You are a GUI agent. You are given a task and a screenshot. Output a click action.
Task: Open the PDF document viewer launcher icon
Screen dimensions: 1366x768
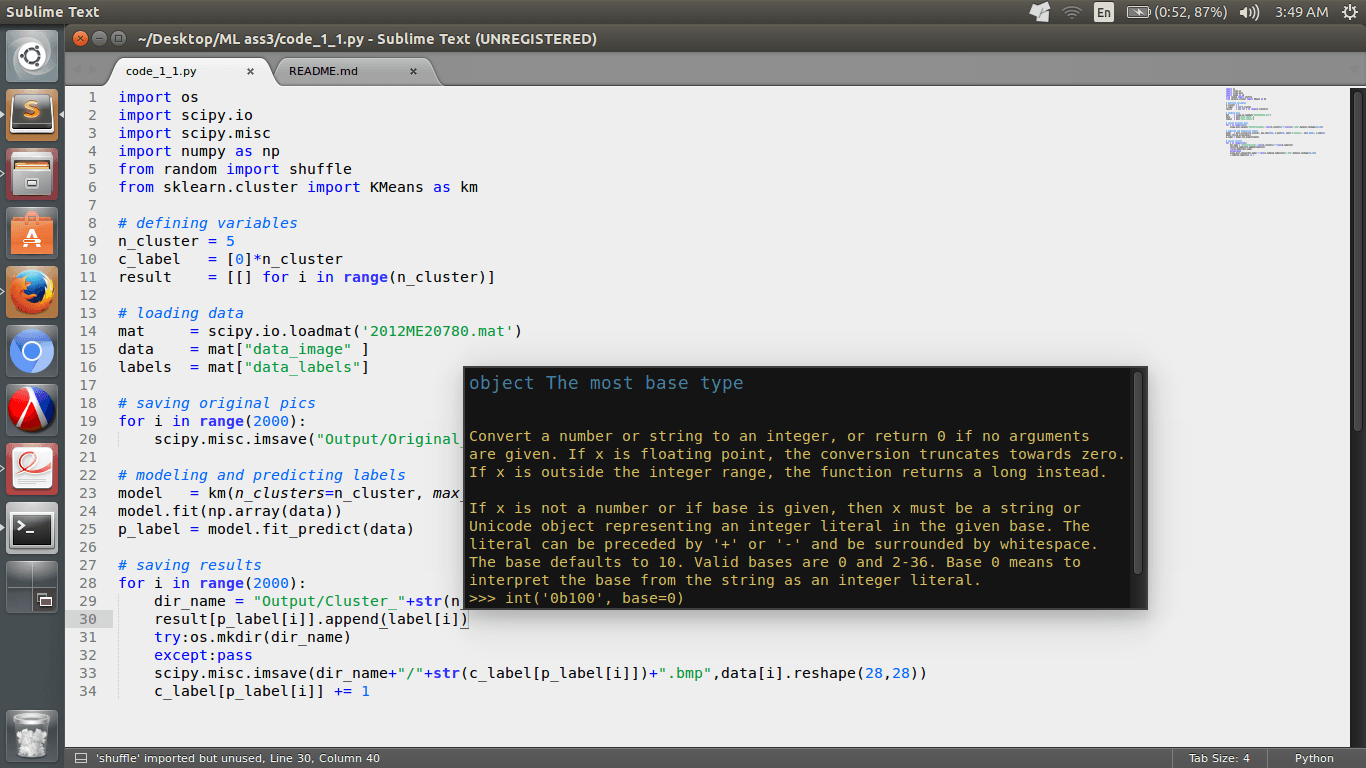click(x=32, y=469)
